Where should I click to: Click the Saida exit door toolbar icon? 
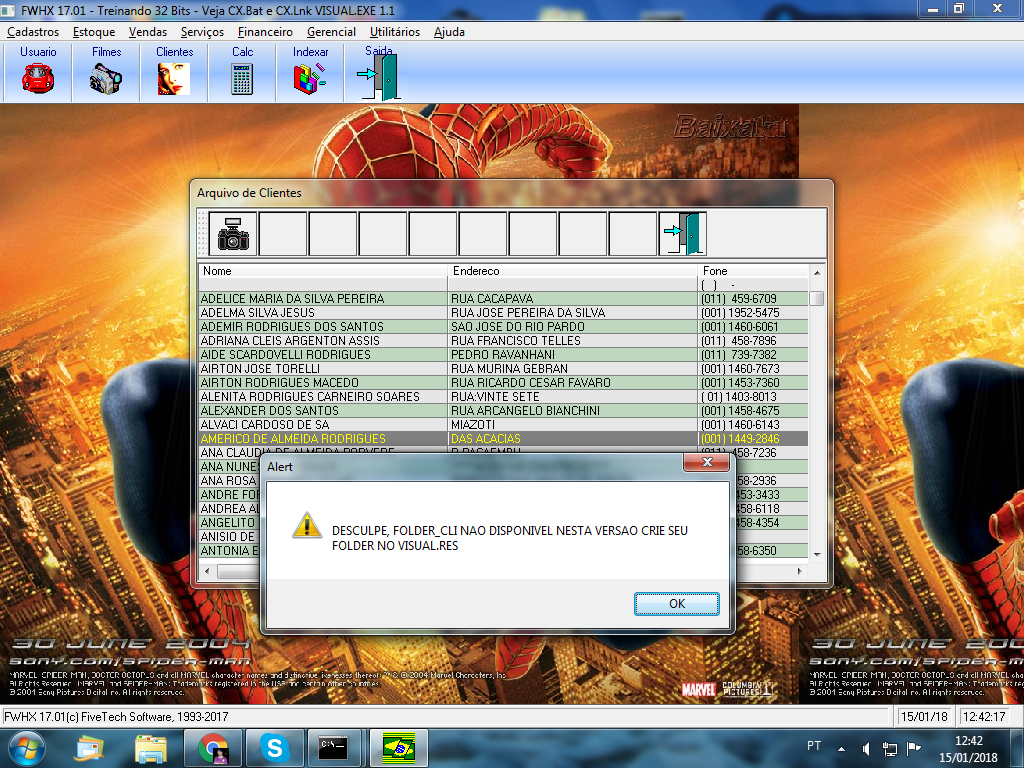coord(378,77)
